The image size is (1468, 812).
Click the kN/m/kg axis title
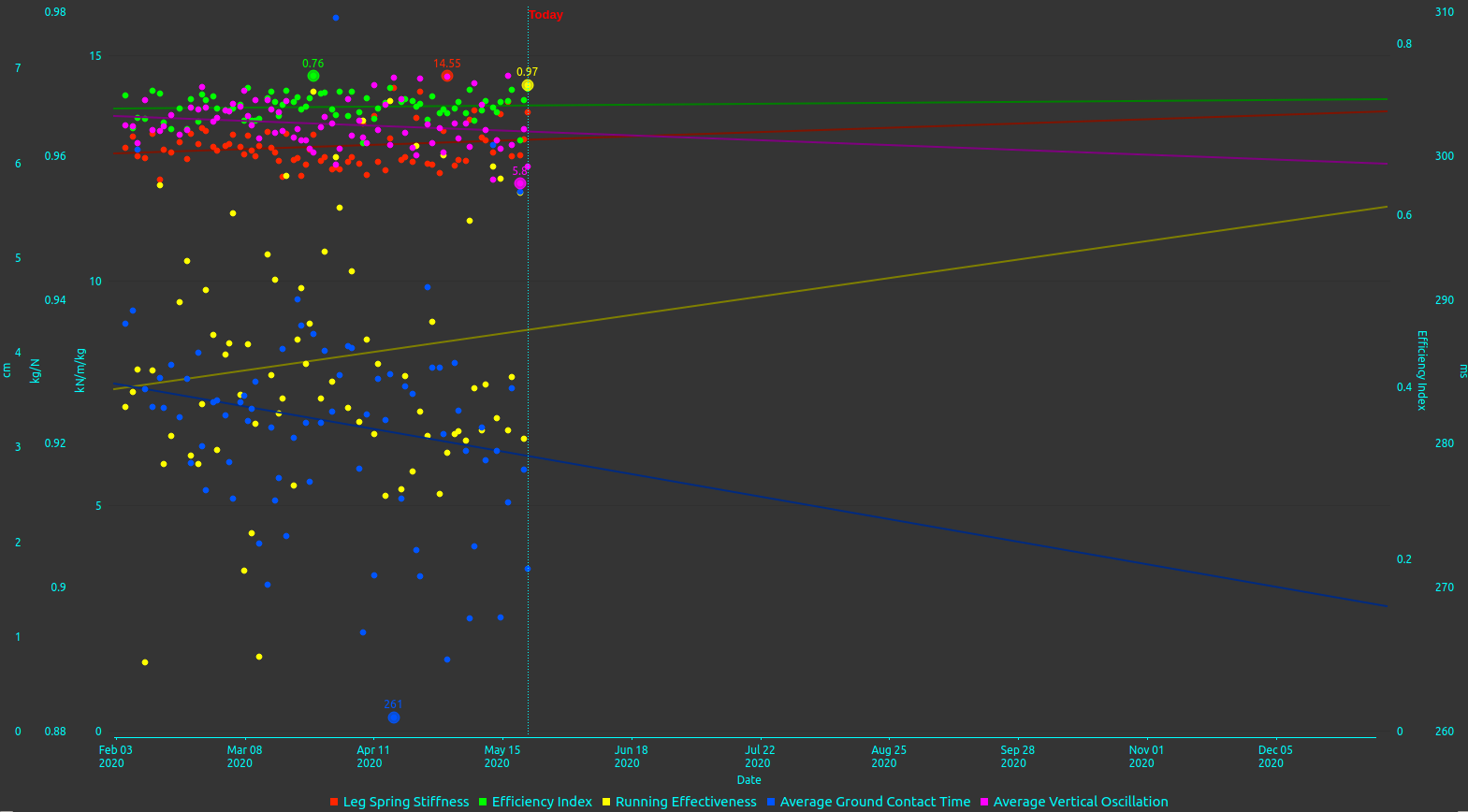[x=80, y=370]
